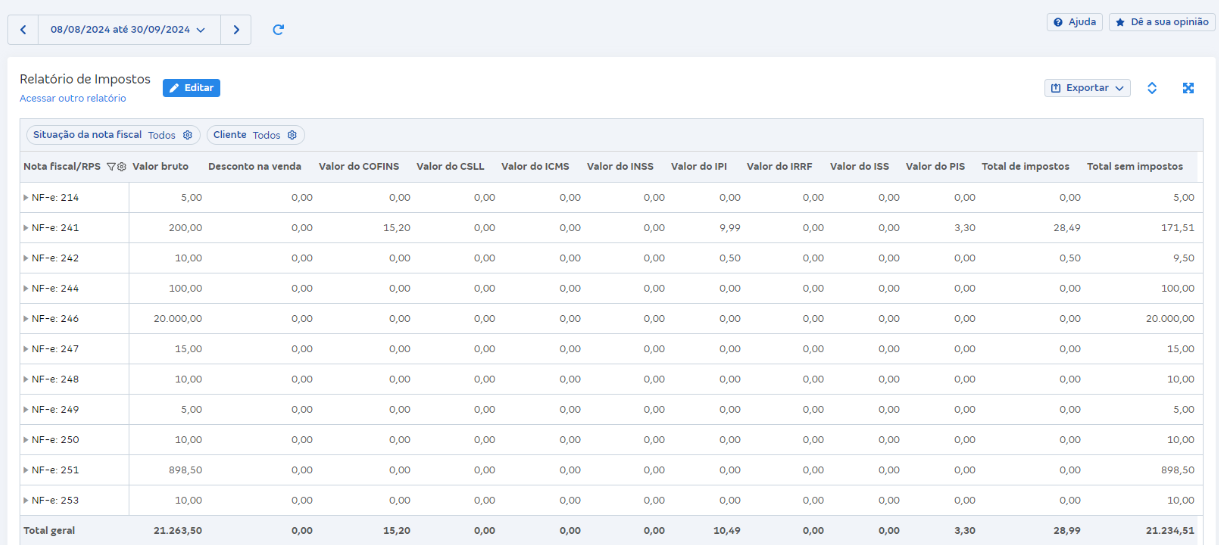Go to the next date period

pos(236,30)
